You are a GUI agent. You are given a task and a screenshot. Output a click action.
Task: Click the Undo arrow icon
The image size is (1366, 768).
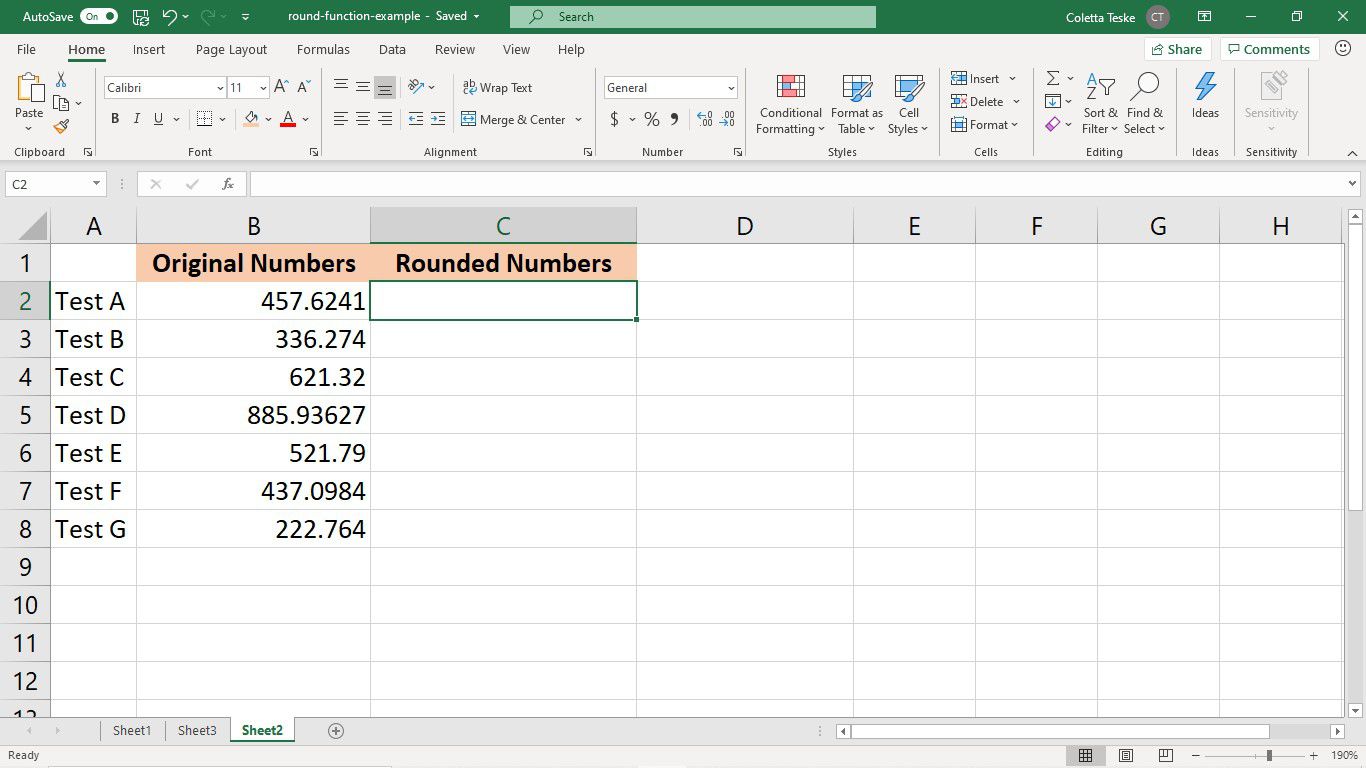169,17
